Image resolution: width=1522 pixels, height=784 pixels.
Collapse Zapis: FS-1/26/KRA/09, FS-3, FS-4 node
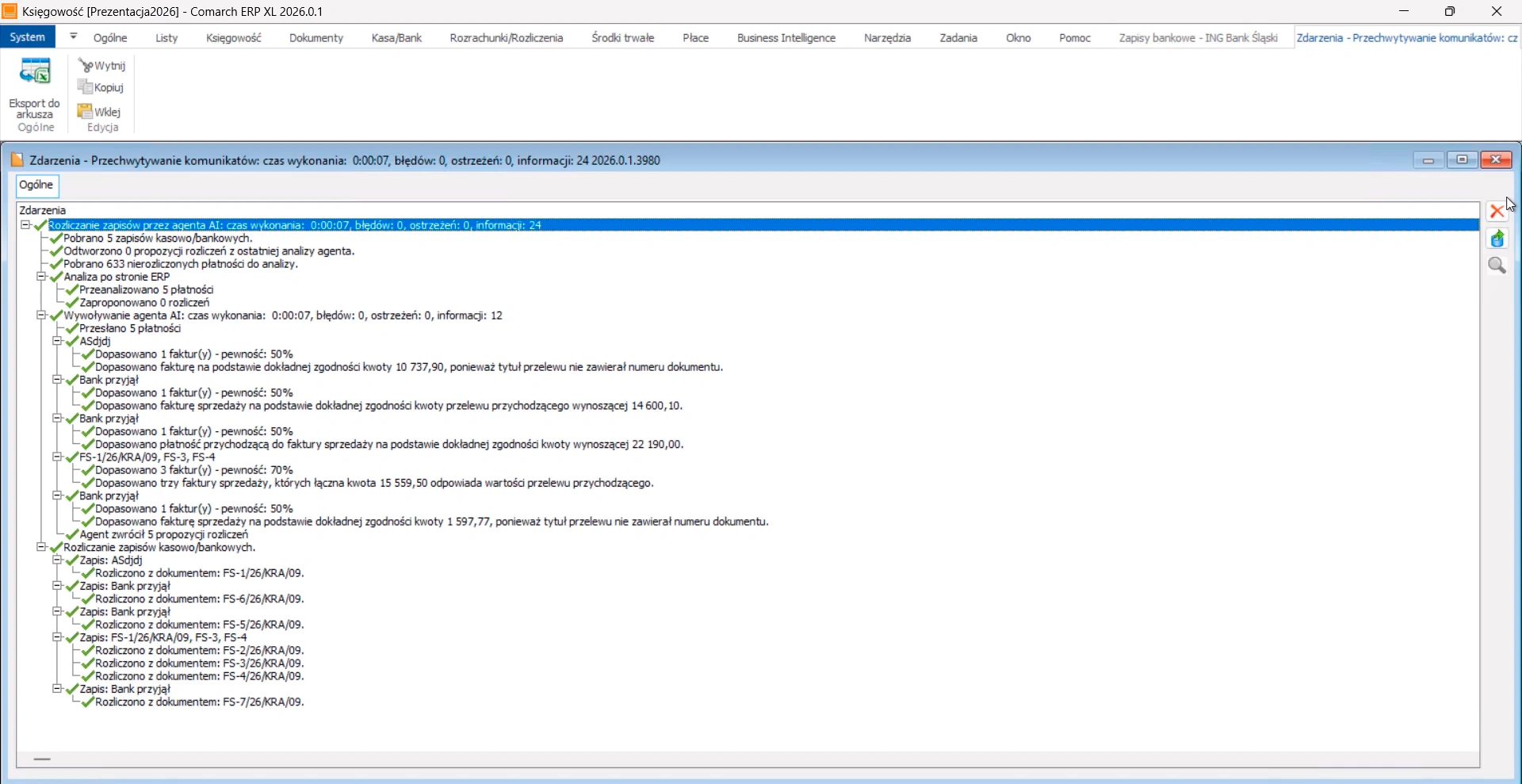(57, 637)
